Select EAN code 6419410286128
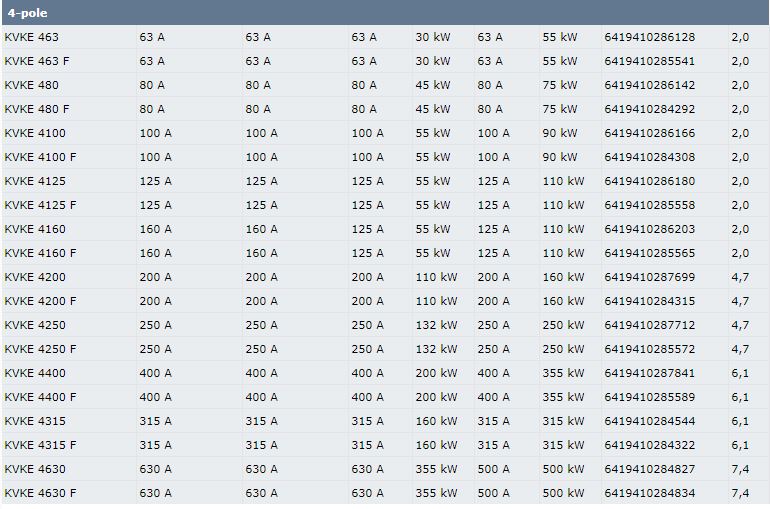Viewport: 770px width, 509px height. [x=650, y=37]
